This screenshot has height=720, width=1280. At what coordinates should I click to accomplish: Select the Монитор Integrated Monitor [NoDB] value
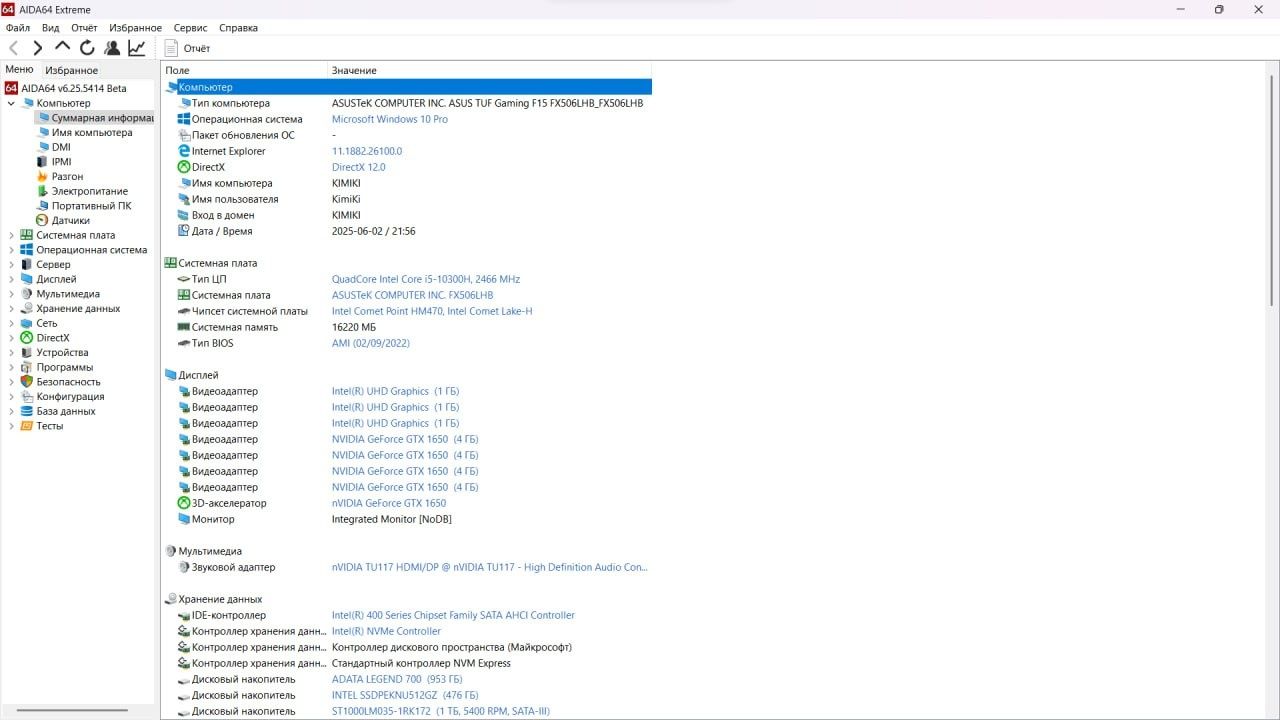tap(392, 519)
